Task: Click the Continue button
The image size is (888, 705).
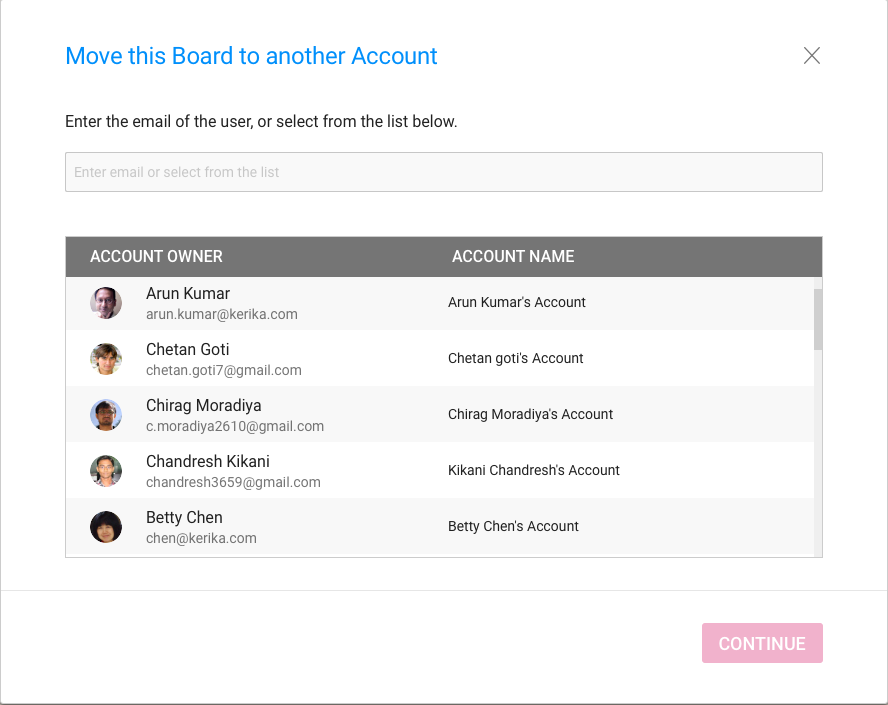Action: [762, 643]
